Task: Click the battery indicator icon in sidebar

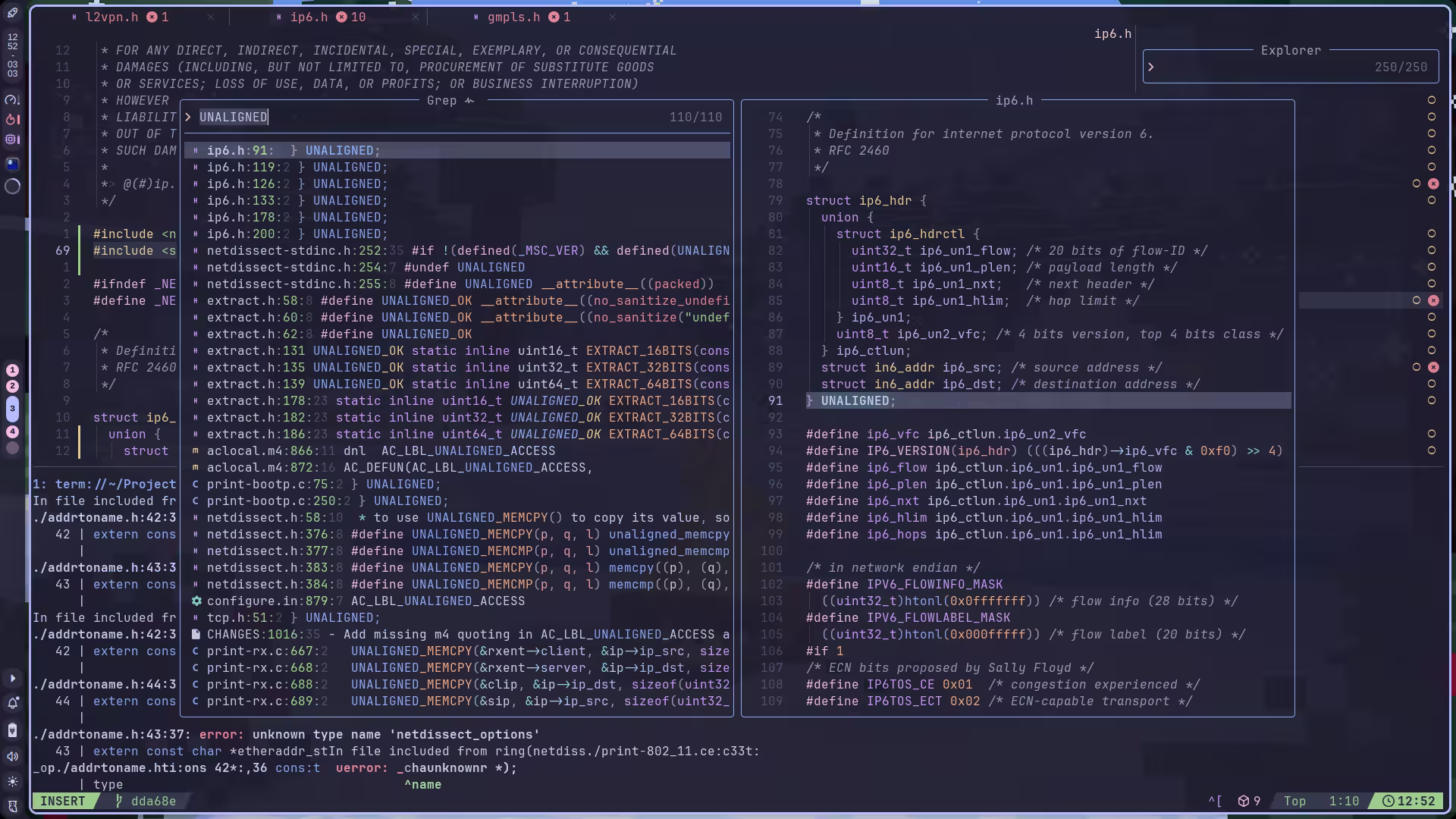Action: pyautogui.click(x=13, y=730)
